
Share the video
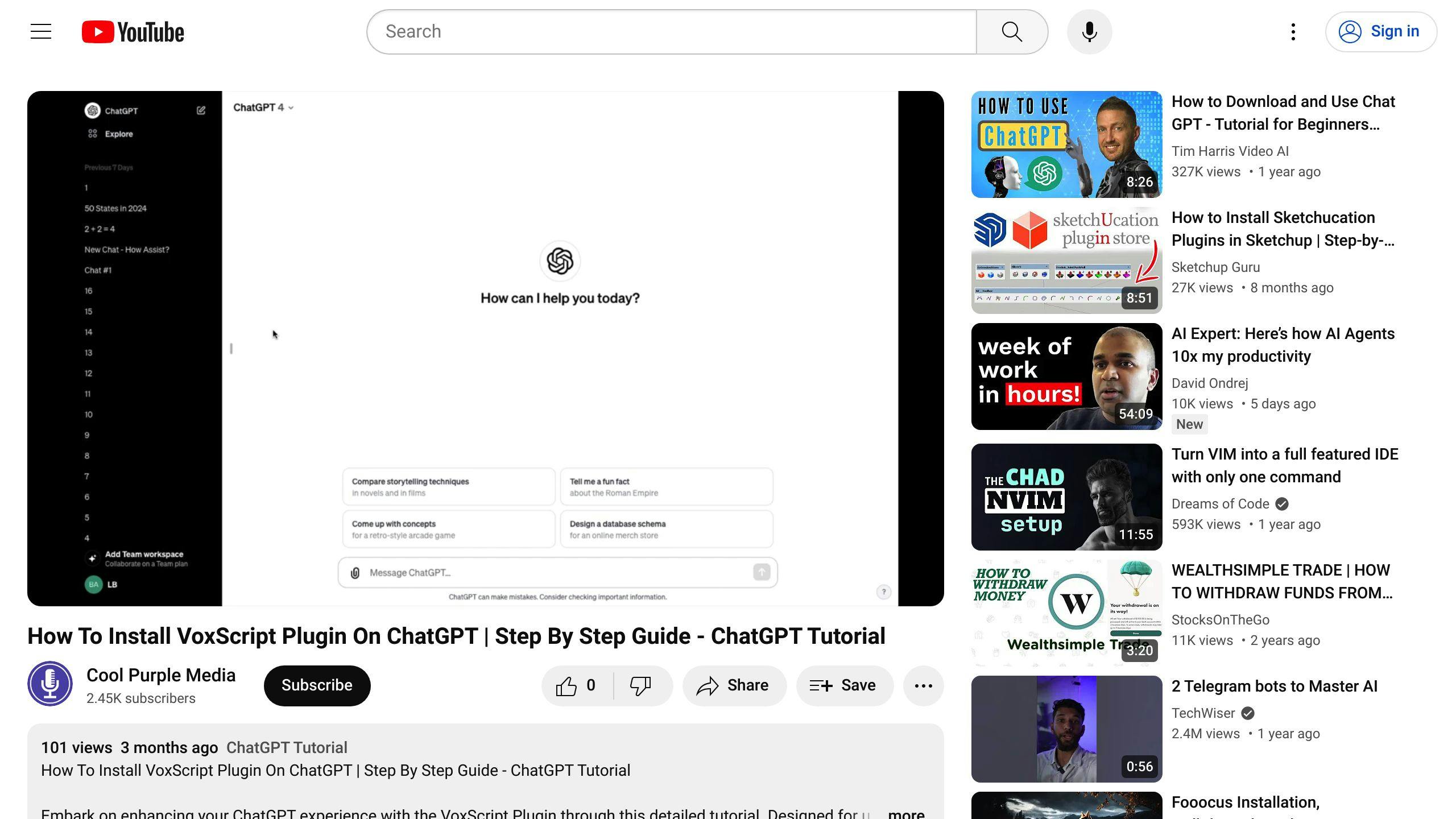pos(734,686)
